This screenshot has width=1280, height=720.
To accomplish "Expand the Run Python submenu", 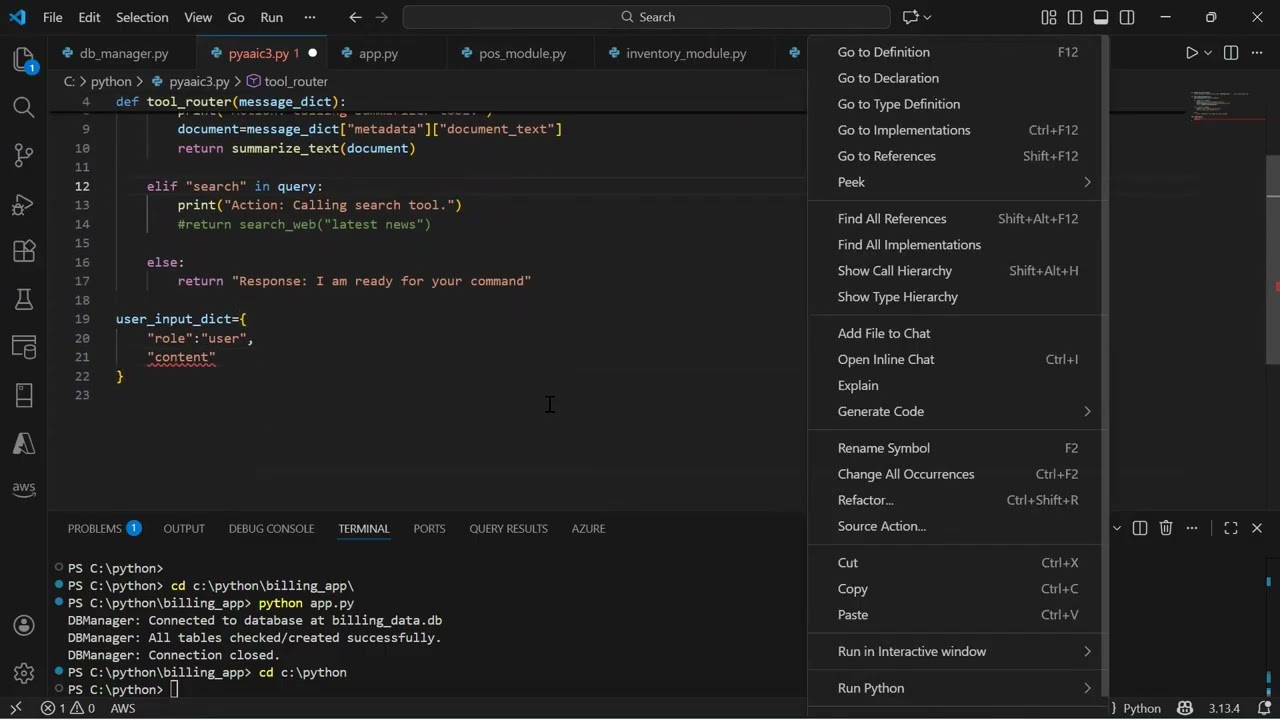I will point(958,688).
